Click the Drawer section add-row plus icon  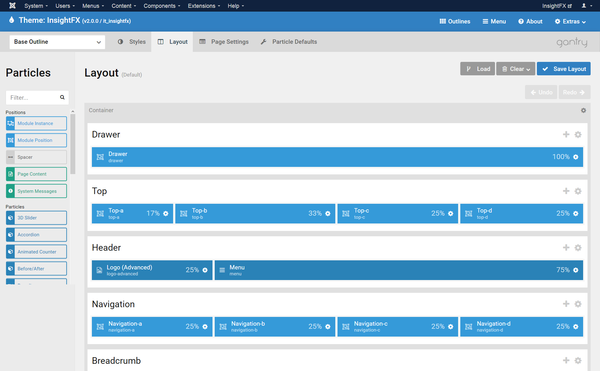(566, 134)
